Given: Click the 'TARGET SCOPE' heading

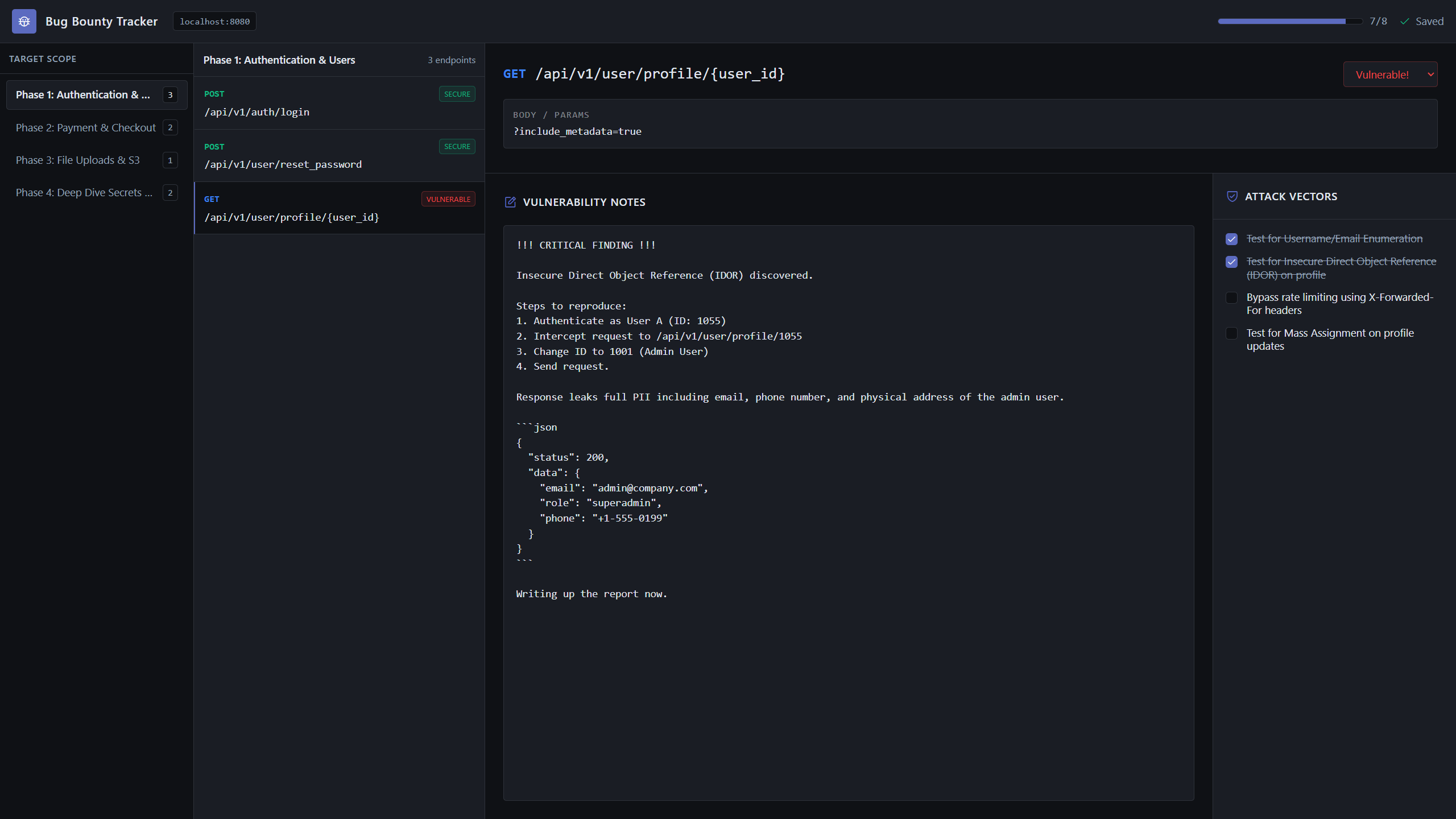Looking at the screenshot, I should (x=43, y=59).
